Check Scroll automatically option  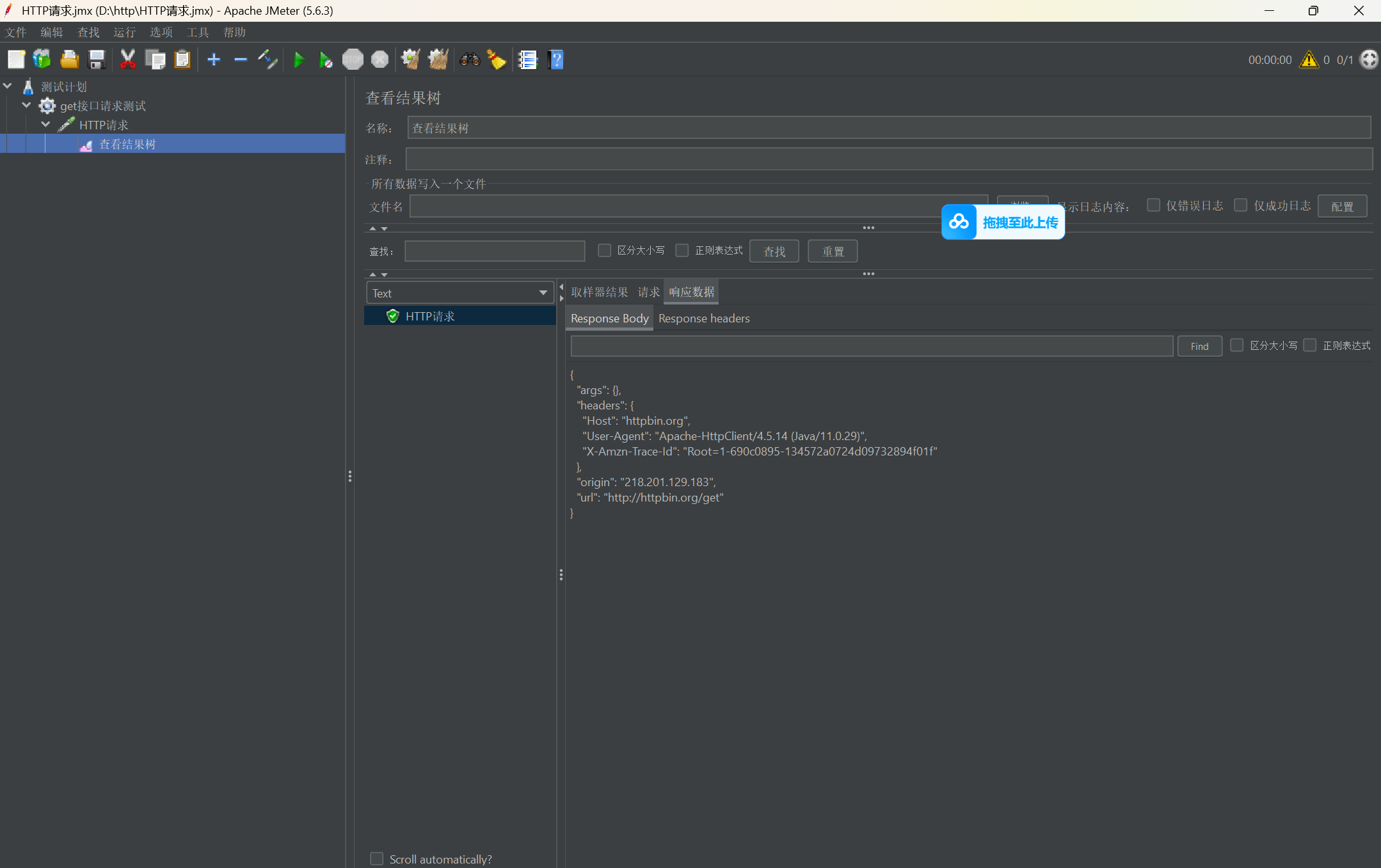tap(377, 858)
